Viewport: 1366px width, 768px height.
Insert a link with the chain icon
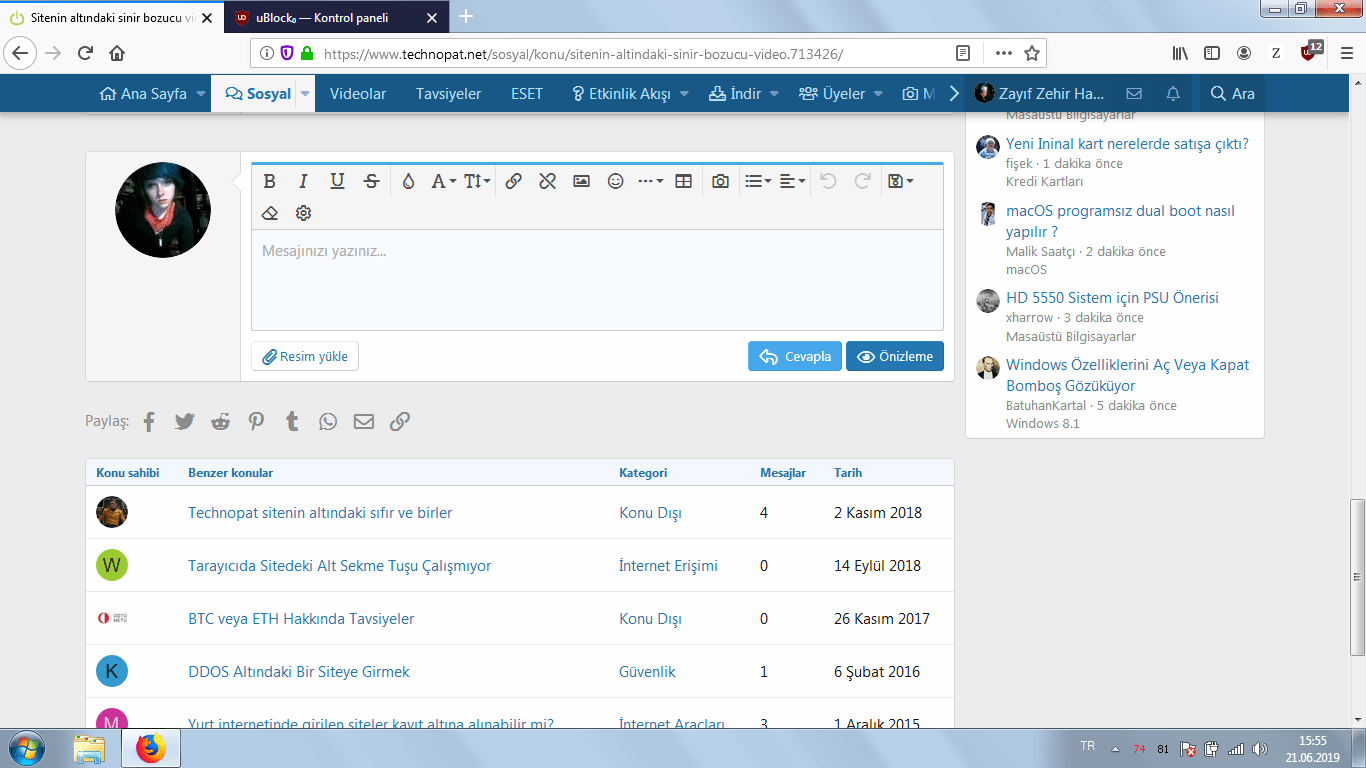(513, 181)
